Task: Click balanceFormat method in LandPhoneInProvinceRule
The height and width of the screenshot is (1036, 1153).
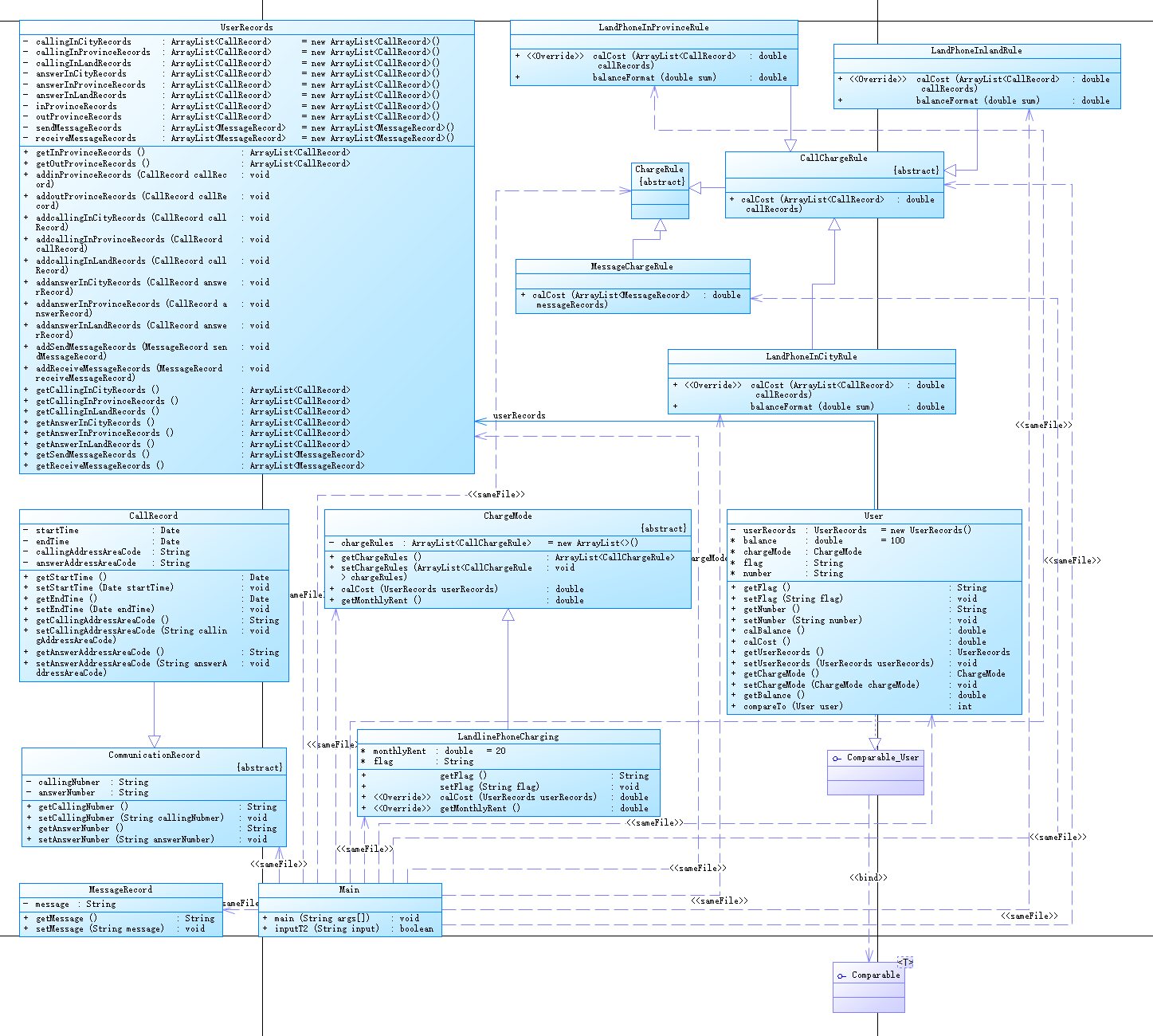Action: click(x=651, y=78)
